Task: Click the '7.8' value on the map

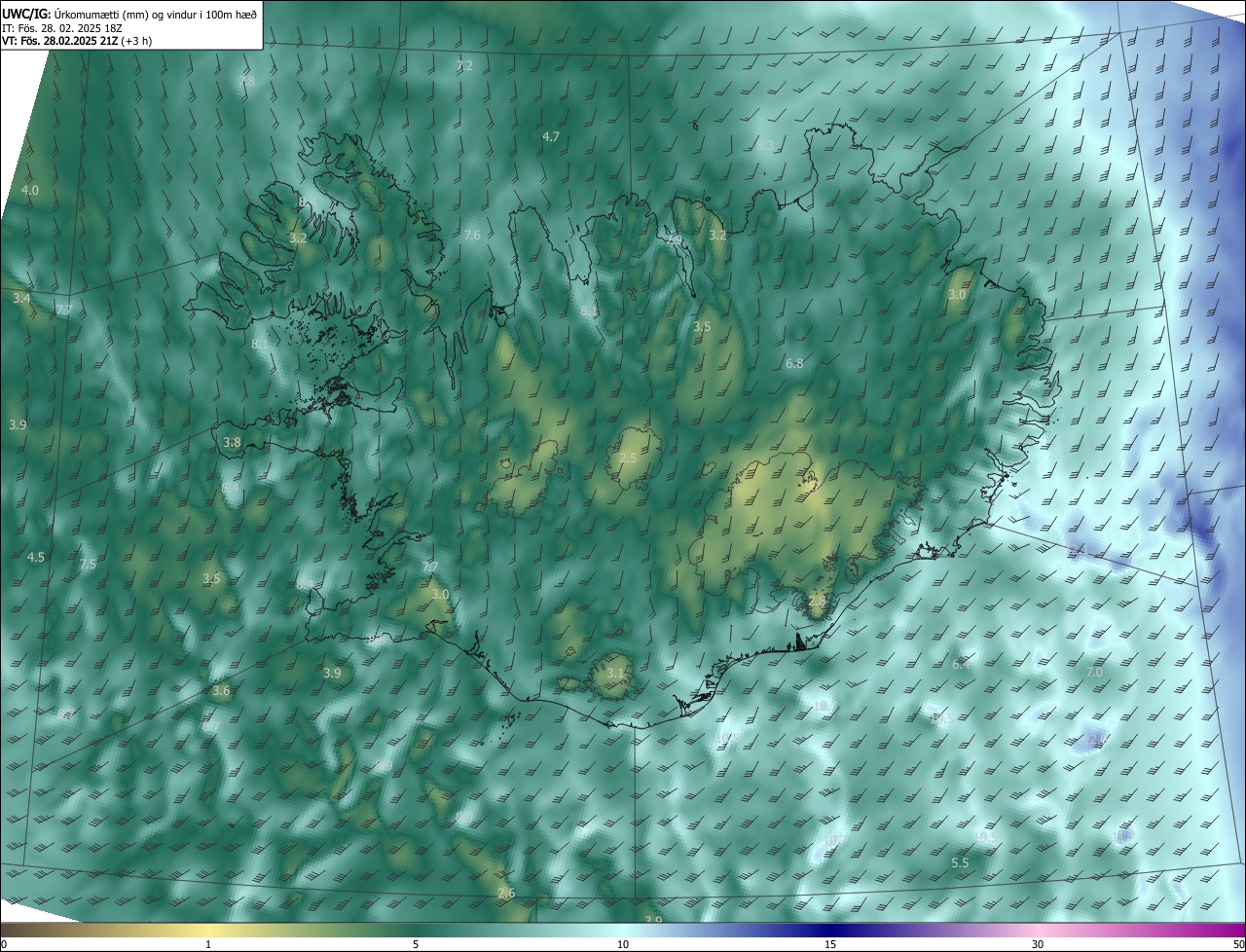Action: click(246, 82)
